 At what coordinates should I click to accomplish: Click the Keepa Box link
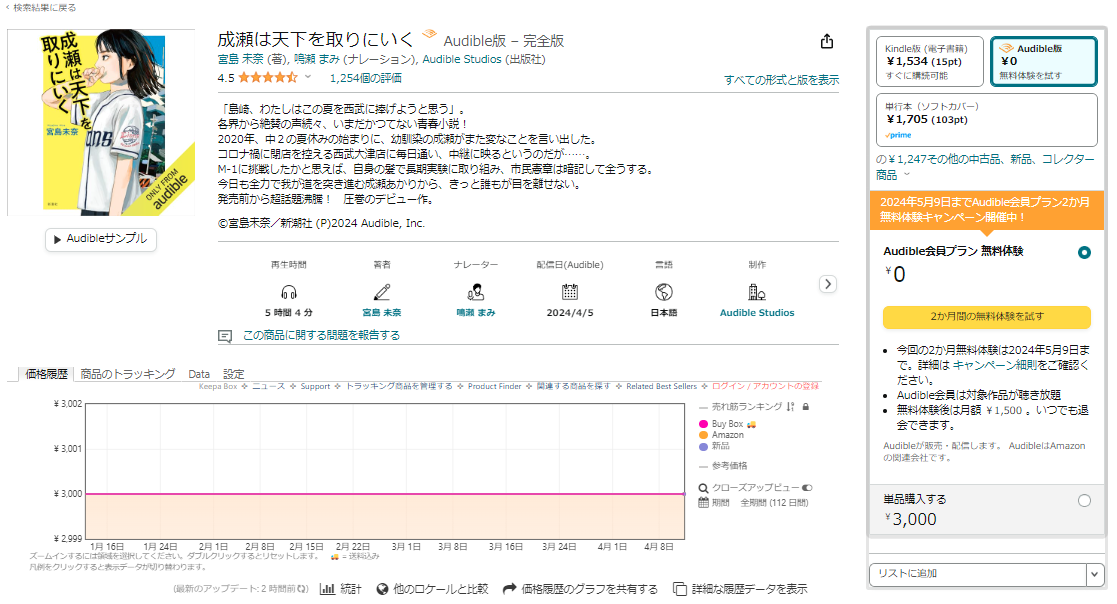(x=218, y=386)
